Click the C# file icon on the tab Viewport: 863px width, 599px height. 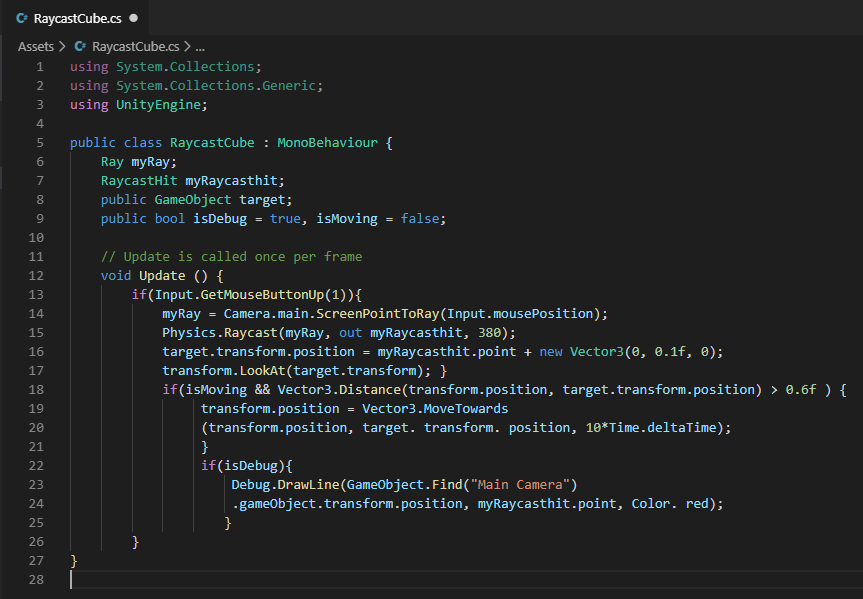[22, 18]
